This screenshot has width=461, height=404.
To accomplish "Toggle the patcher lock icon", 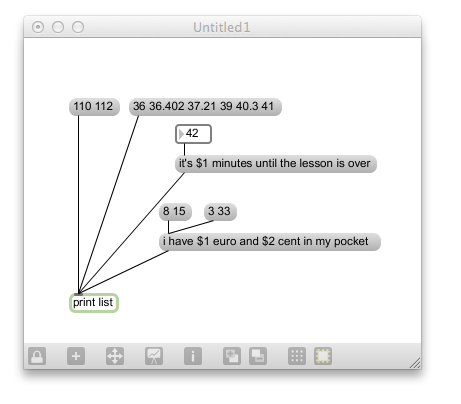I will 37,356.
